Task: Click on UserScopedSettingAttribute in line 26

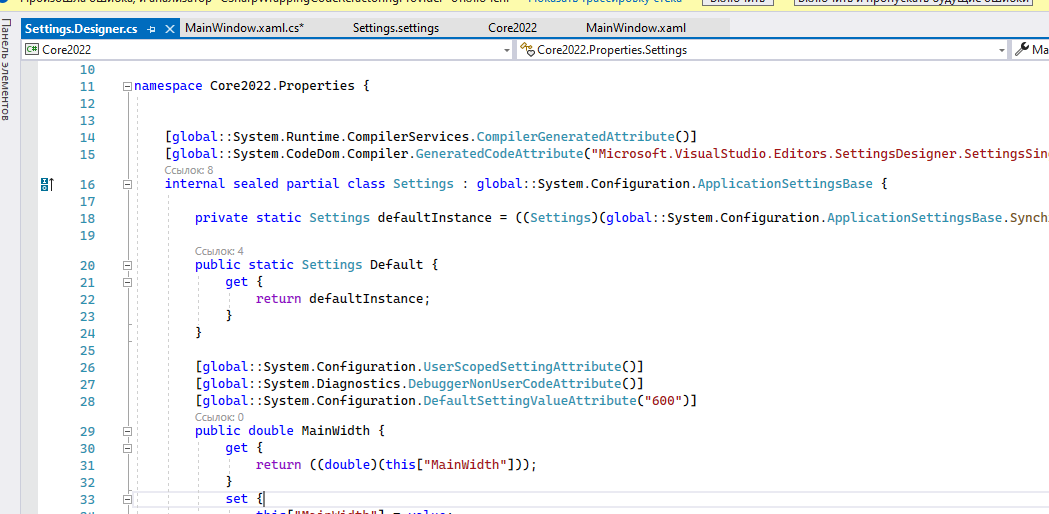Action: pos(522,367)
